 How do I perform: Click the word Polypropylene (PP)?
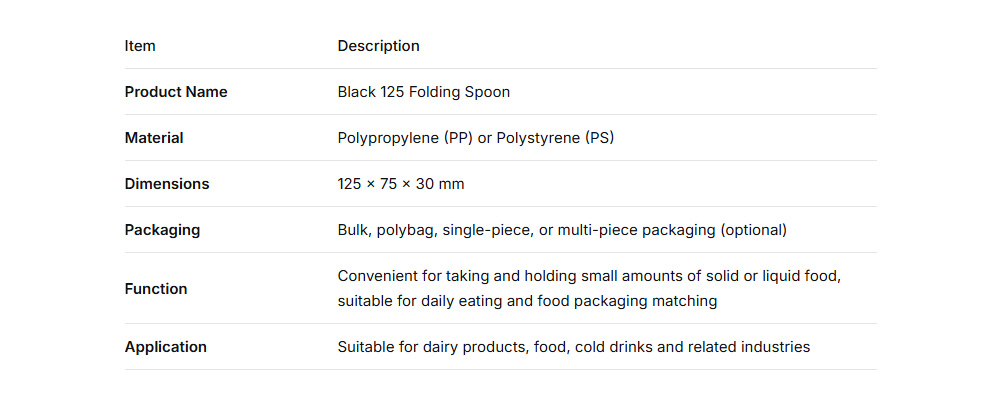pyautogui.click(x=405, y=138)
